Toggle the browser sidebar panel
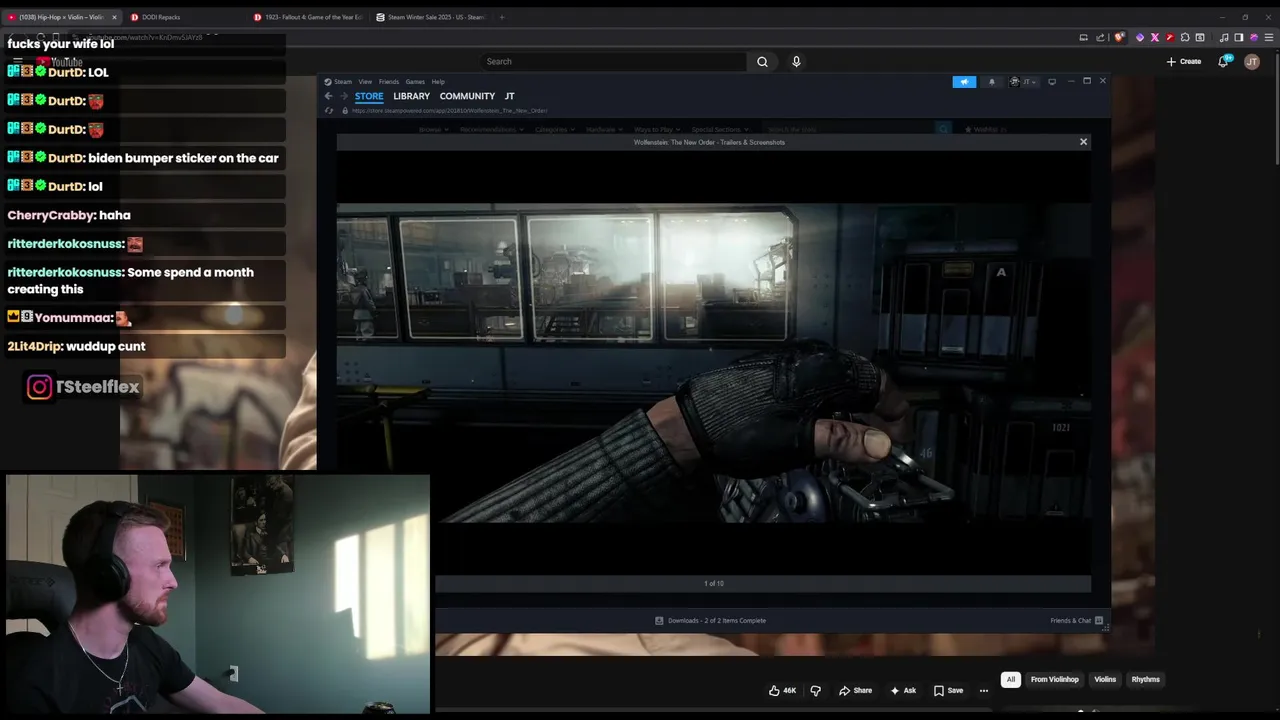 1239,38
